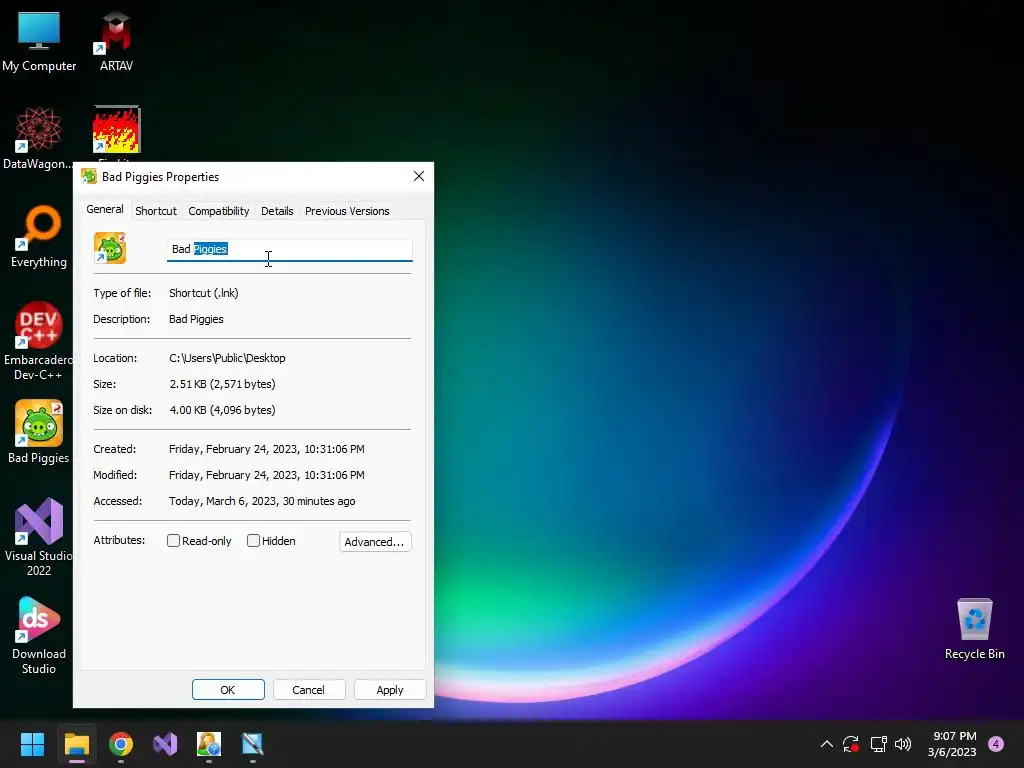Screen dimensions: 1024x768
Task: Select the Recycle Bin on desktop
Action: 974,628
